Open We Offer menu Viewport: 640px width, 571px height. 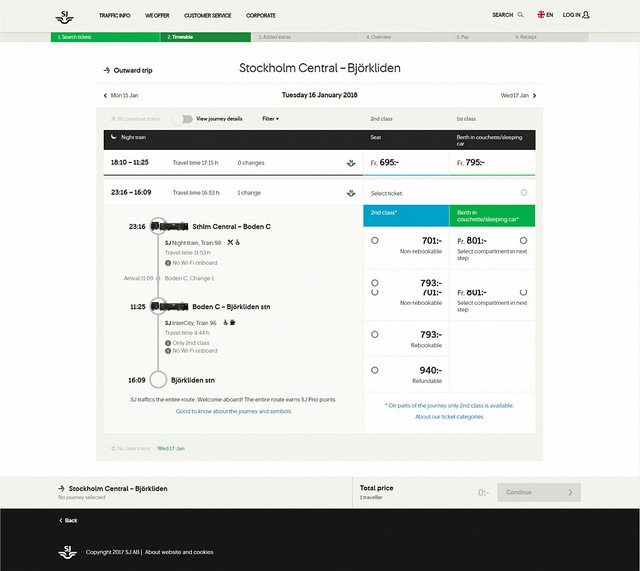click(157, 16)
